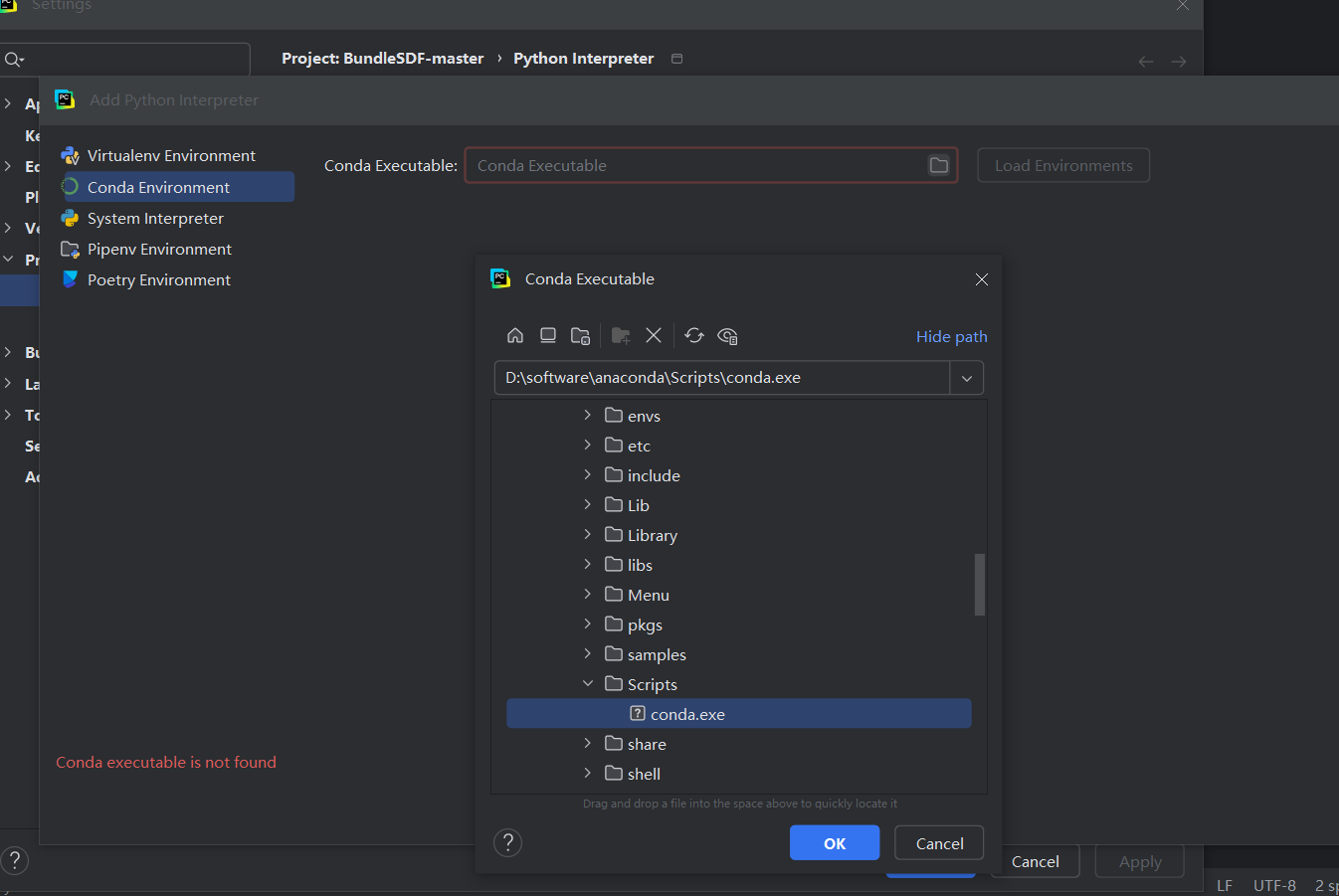Navigate back arrow in Settings header
The height and width of the screenshot is (896, 1339).
click(1146, 62)
